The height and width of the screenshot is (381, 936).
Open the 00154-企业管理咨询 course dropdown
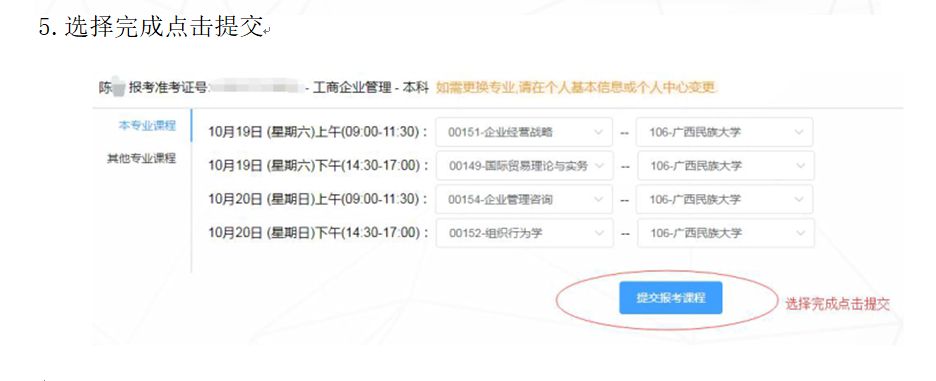tap(524, 199)
